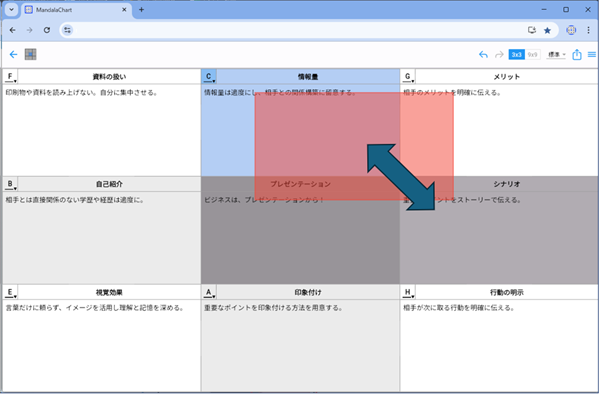Screen dimensions: 600x394
Task: Open the 標準 display dropdown
Action: pyautogui.click(x=556, y=55)
